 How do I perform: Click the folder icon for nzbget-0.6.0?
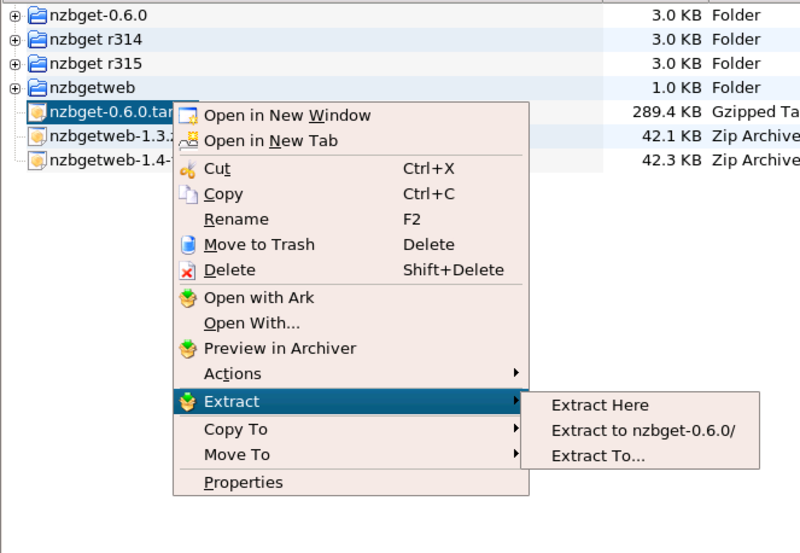click(x=37, y=16)
